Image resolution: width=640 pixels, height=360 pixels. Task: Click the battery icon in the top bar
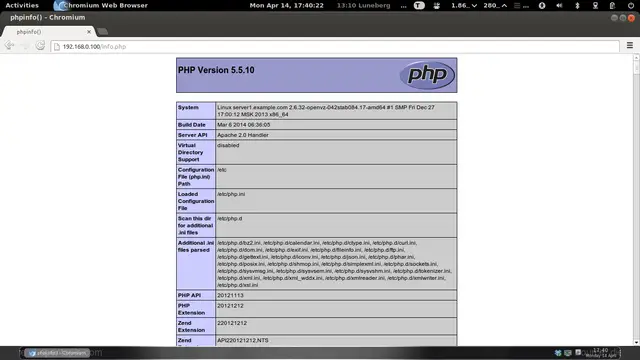coord(612,5)
